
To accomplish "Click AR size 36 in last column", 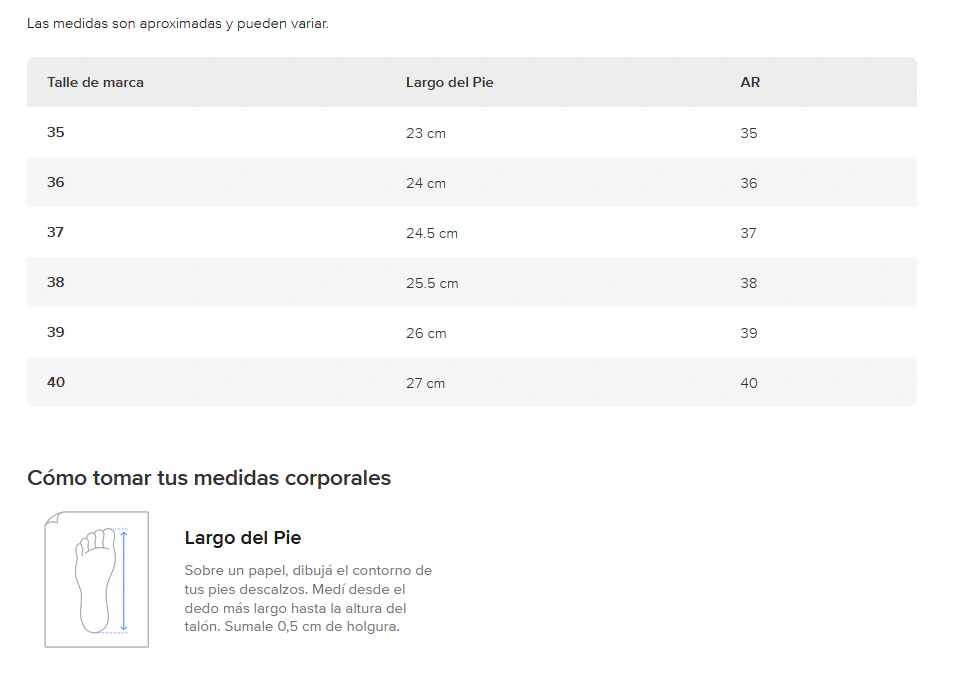I will (748, 183).
